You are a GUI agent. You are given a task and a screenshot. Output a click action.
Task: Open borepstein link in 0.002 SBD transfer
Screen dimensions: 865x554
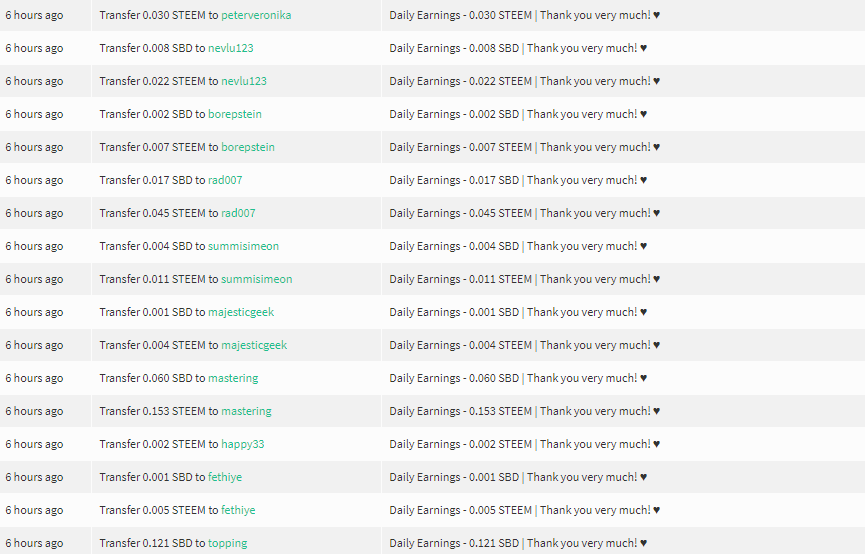pos(235,115)
